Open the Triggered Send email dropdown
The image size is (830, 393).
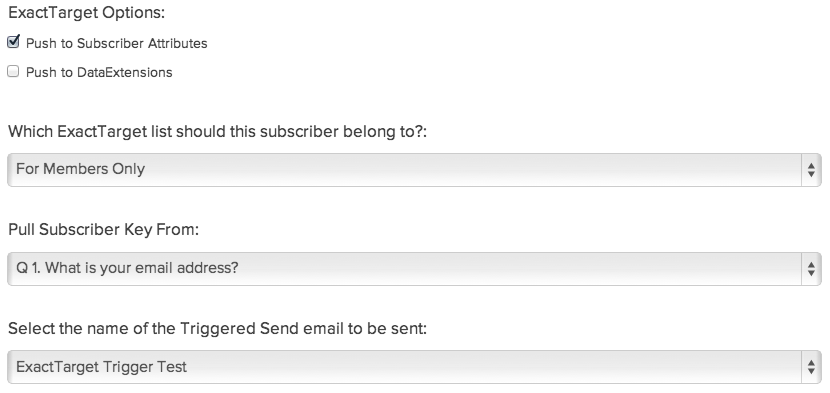(x=414, y=367)
